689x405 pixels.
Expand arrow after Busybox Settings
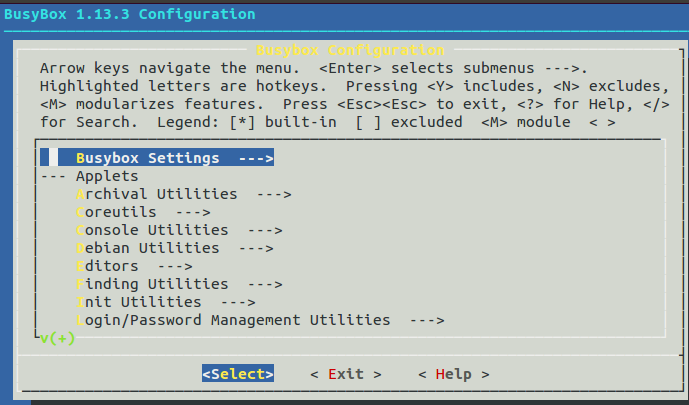point(256,159)
